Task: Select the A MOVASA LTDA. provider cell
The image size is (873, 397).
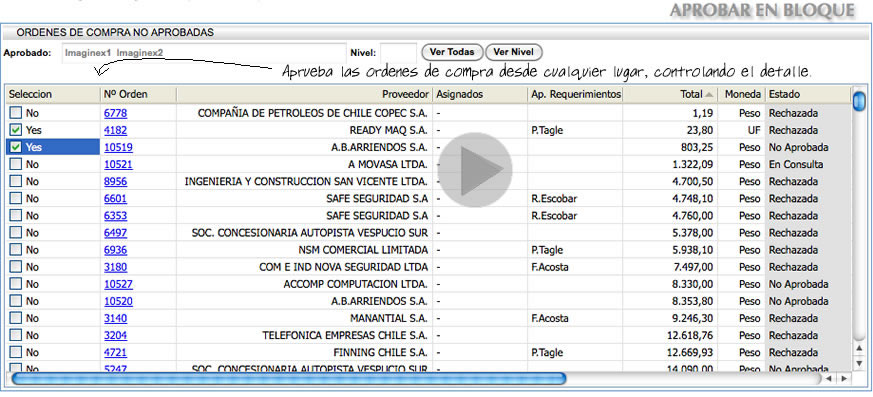Action: [304, 164]
